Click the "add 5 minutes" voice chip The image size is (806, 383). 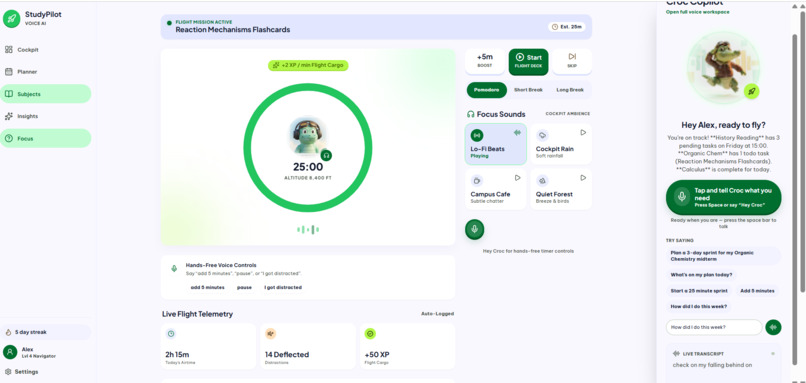click(208, 287)
